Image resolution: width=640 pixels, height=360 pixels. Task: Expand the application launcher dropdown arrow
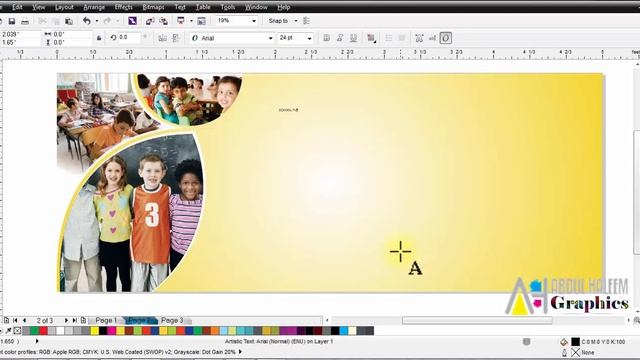191,21
